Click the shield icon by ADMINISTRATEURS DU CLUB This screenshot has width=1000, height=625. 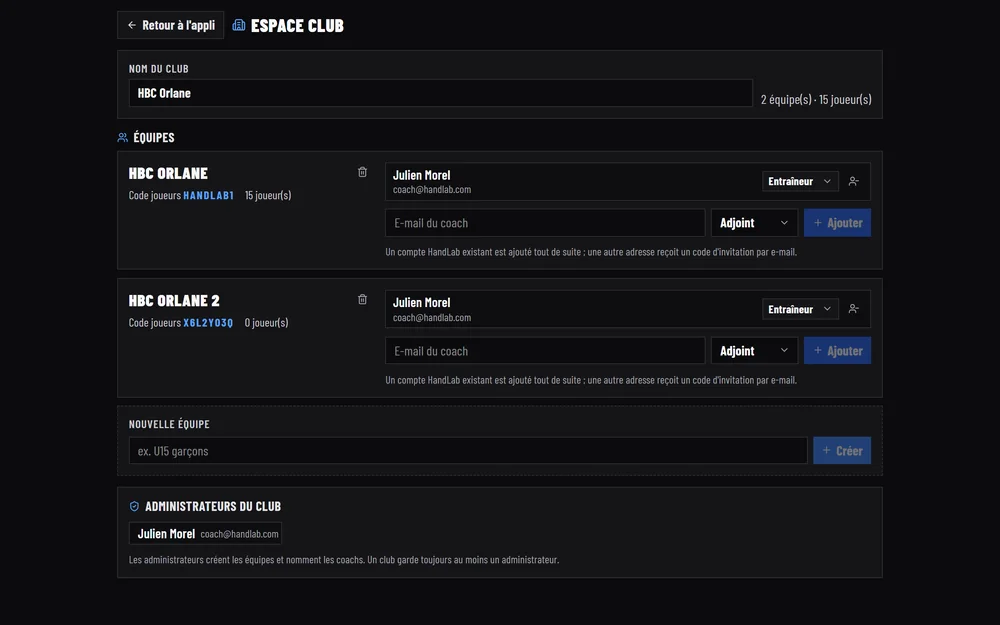pos(134,506)
